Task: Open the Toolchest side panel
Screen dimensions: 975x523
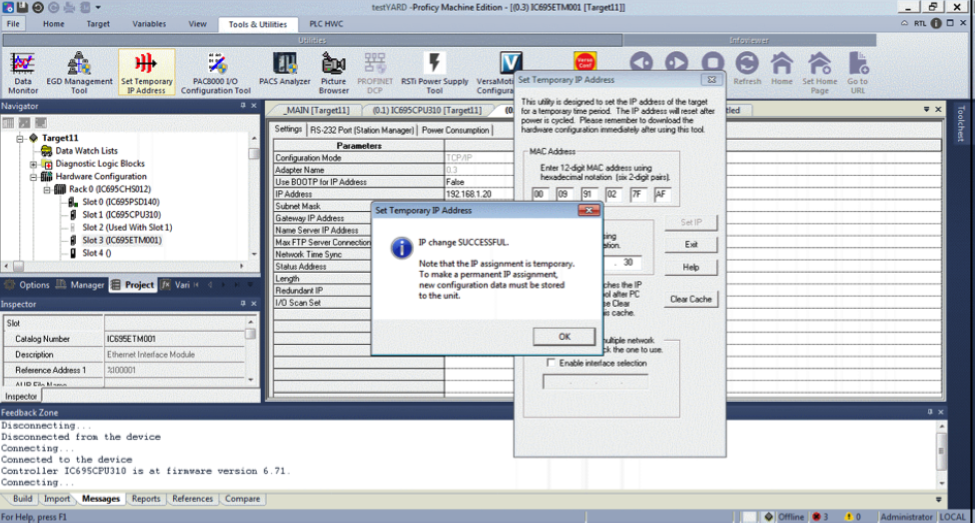Action: 961,123
